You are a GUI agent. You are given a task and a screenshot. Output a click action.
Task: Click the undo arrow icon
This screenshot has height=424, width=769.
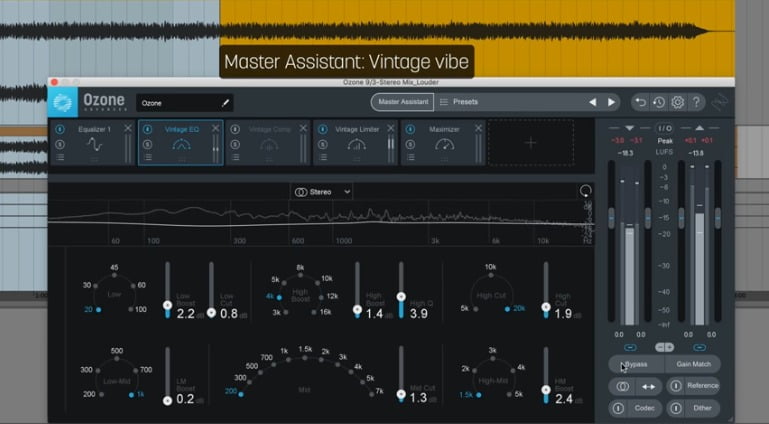[x=641, y=102]
